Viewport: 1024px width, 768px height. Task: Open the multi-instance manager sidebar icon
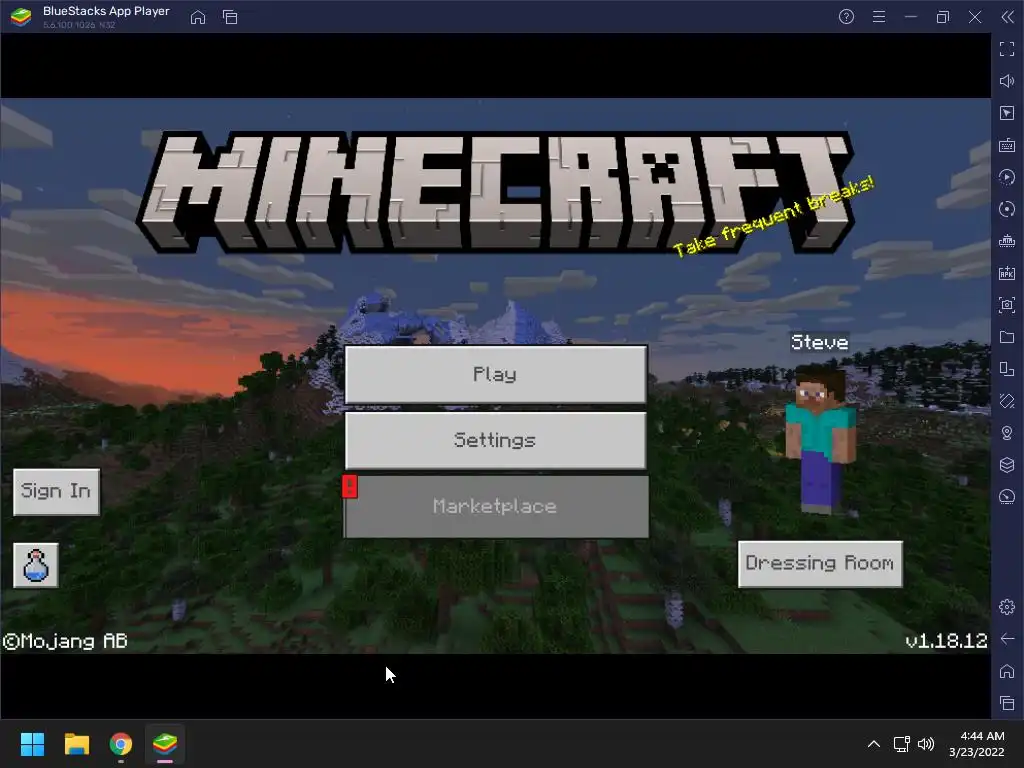click(1007, 241)
